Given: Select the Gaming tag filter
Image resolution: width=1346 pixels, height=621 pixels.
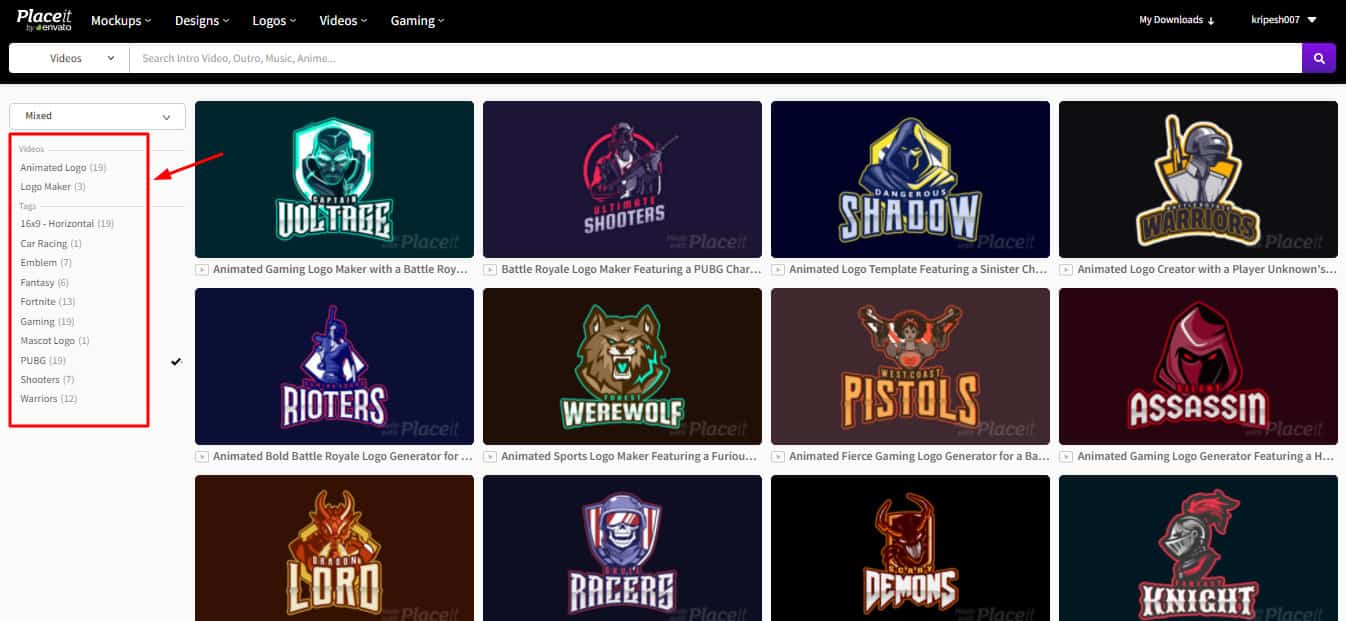Looking at the screenshot, I should pyautogui.click(x=47, y=322).
